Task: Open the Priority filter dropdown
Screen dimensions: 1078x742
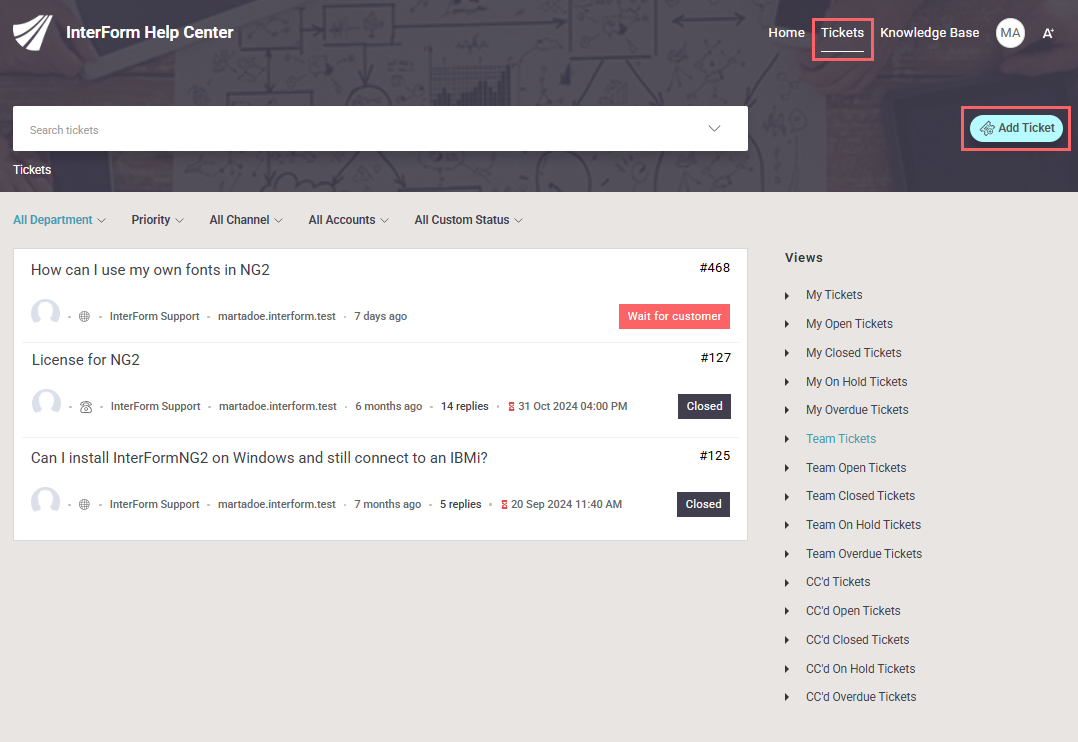Action: click(157, 220)
